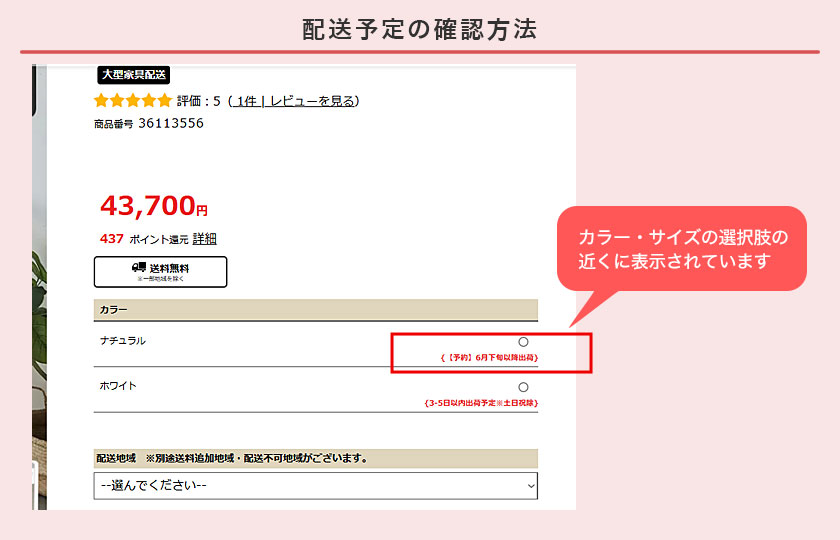Select the ホワイト color radio button
The width and height of the screenshot is (840, 540).
coord(523,387)
